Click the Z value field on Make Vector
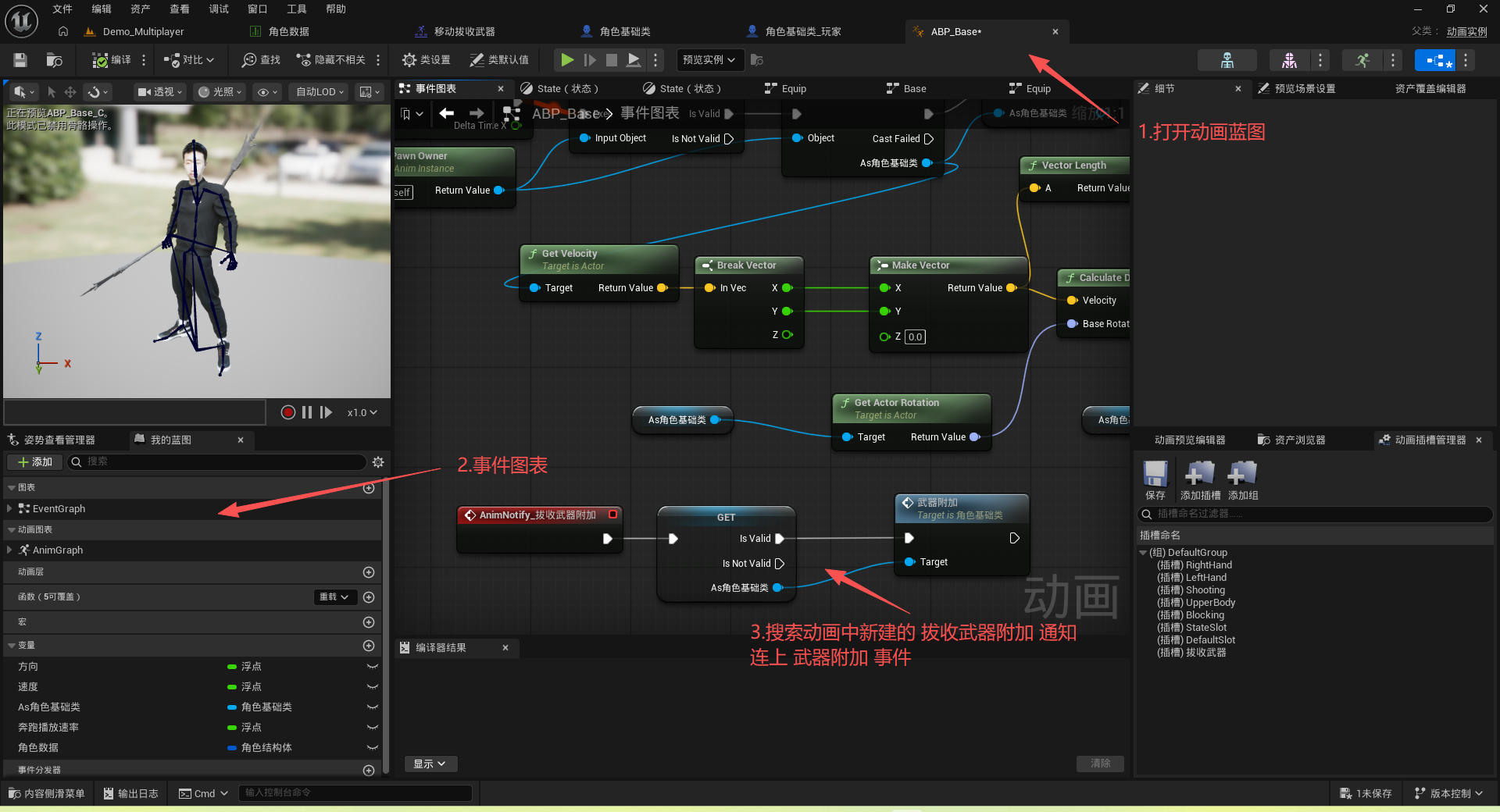Viewport: 1500px width, 812px height. 915,337
